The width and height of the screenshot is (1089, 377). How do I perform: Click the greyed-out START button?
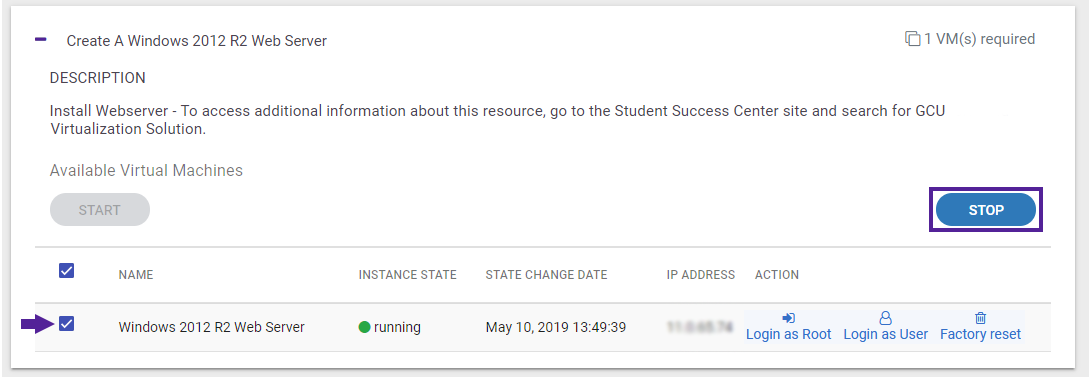pos(100,210)
